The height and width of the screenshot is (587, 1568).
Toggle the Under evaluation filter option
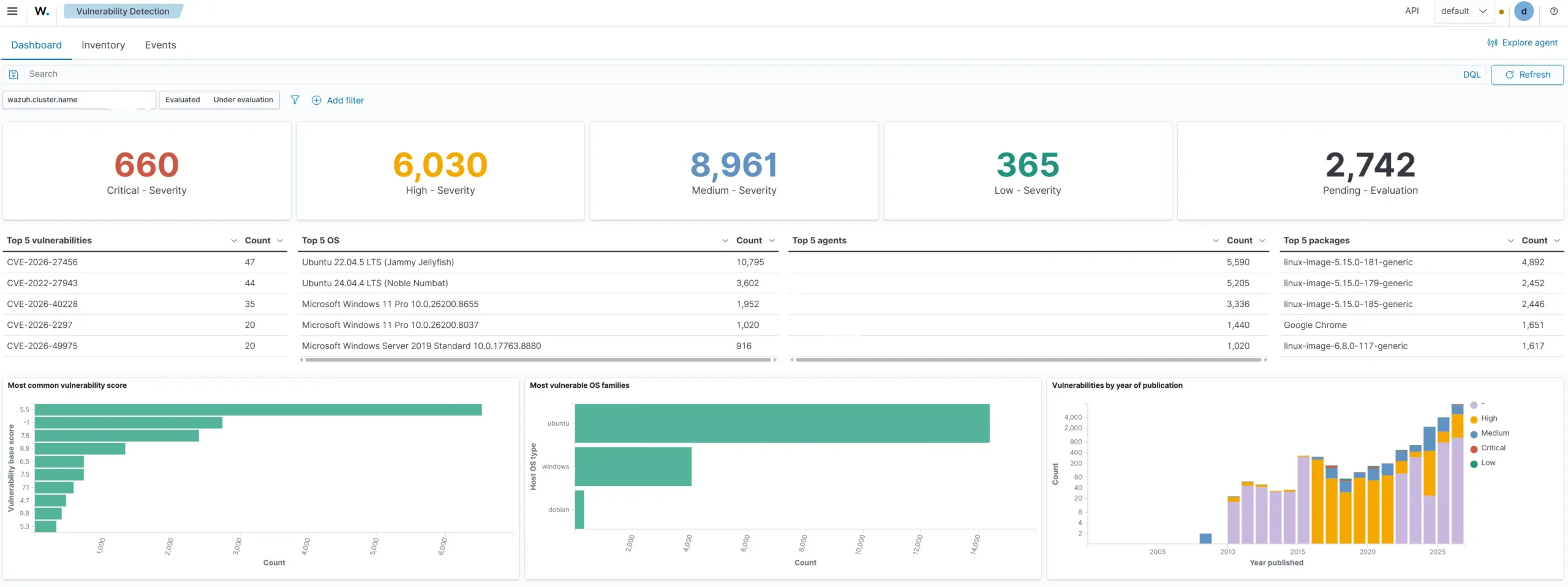[x=243, y=100]
